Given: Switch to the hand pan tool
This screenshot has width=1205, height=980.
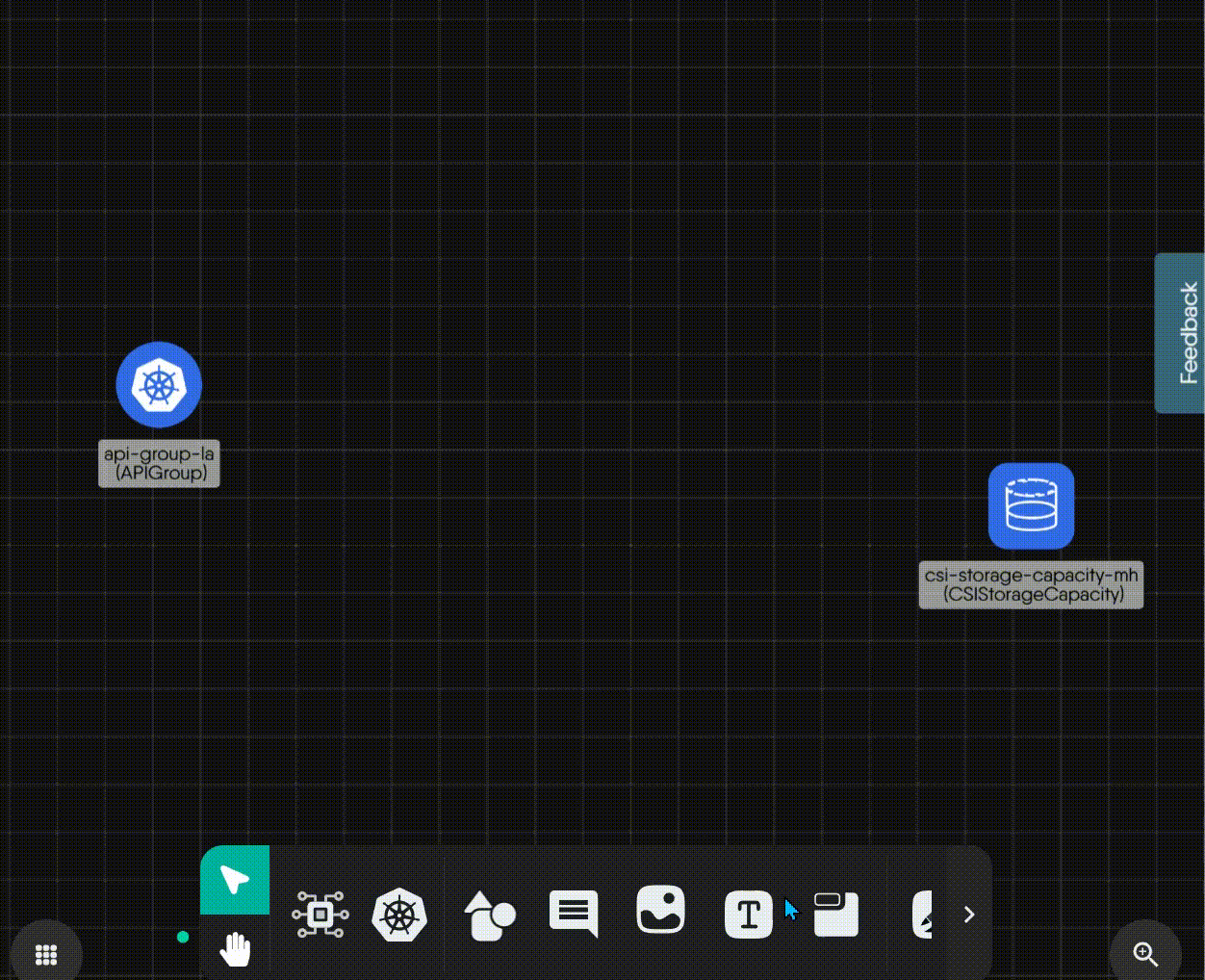Looking at the screenshot, I should [235, 949].
